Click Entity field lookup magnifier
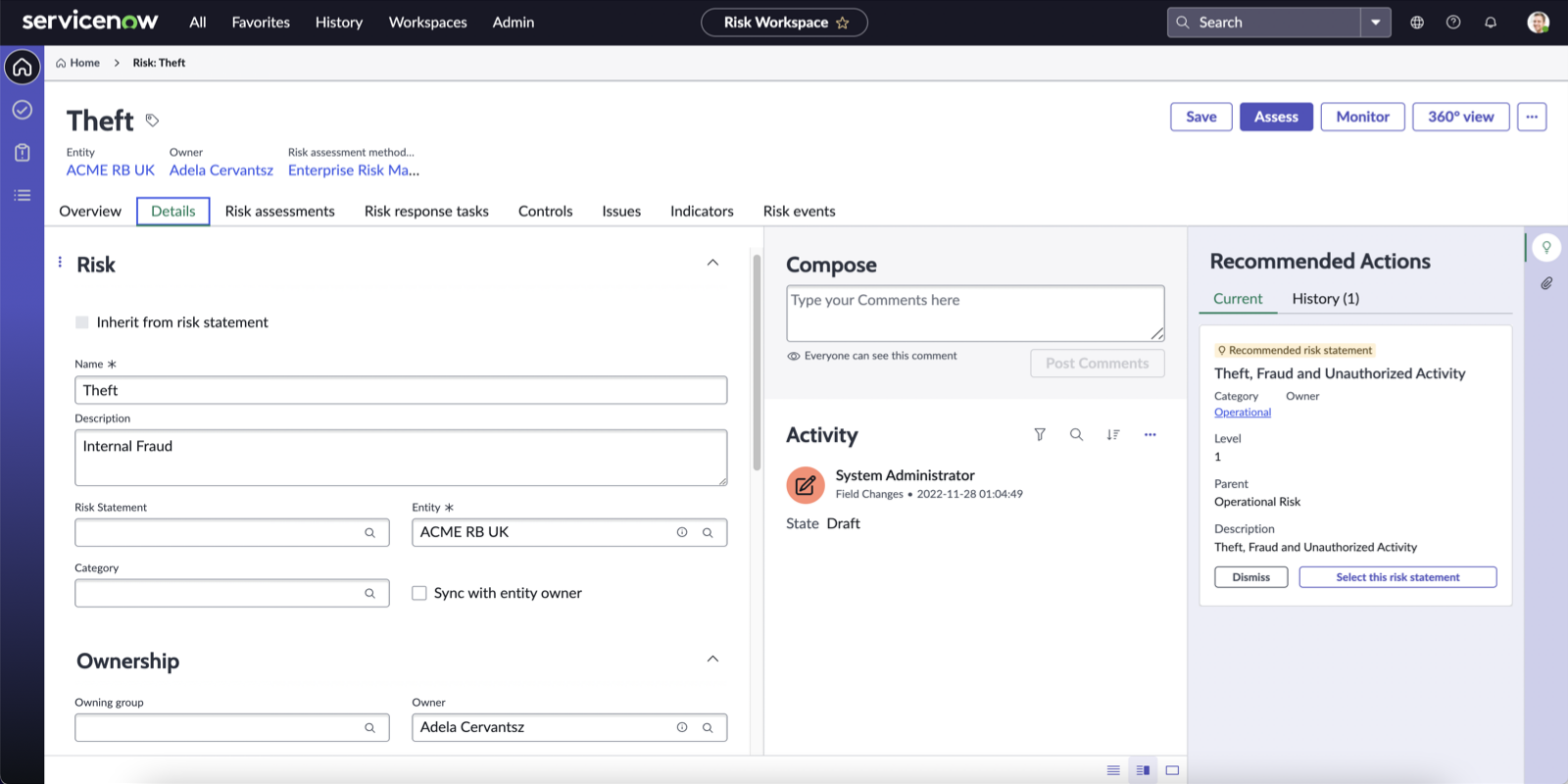Image resolution: width=1568 pixels, height=784 pixels. (x=708, y=533)
